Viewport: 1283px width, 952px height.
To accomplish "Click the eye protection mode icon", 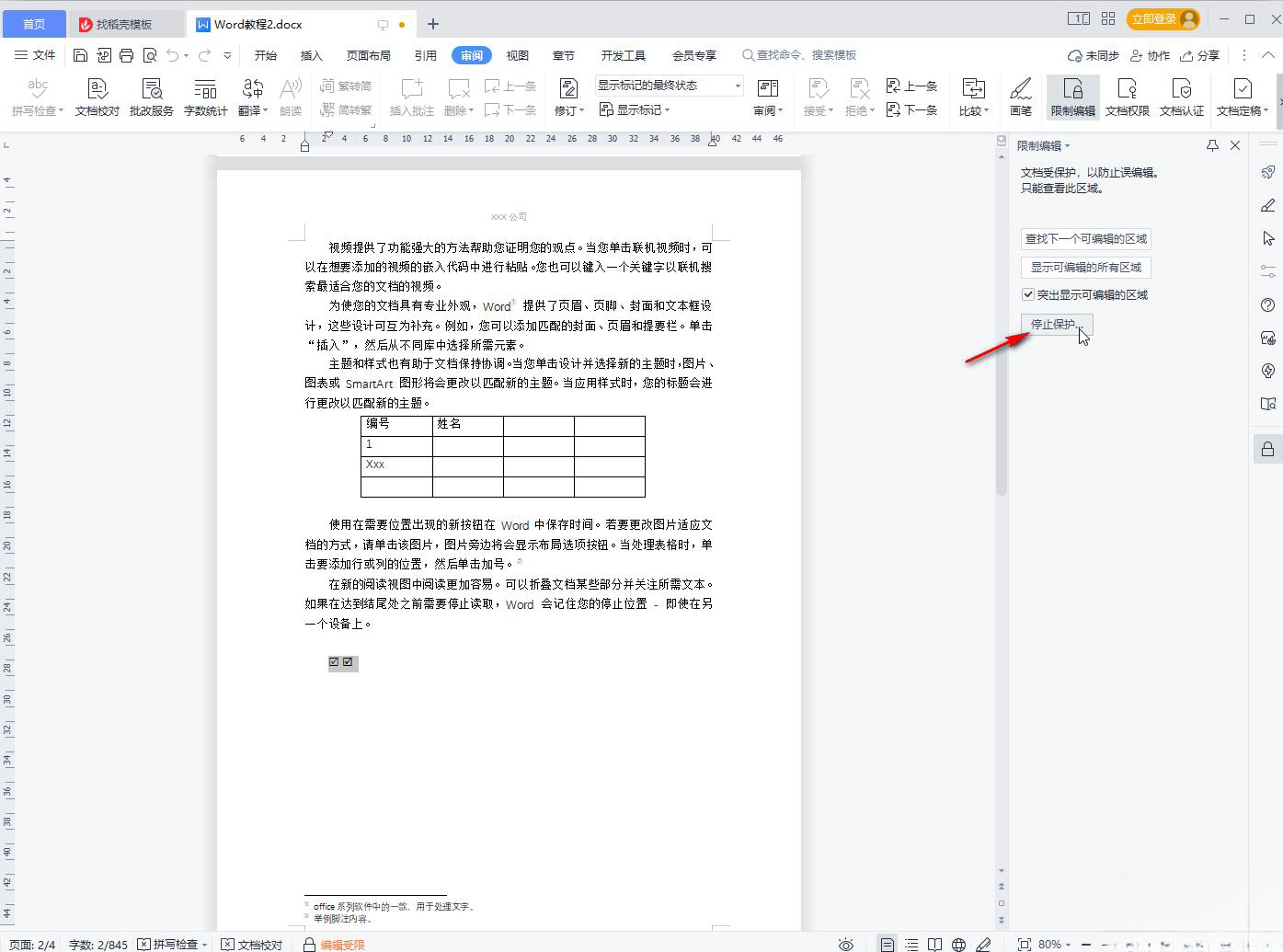I will pos(845,944).
